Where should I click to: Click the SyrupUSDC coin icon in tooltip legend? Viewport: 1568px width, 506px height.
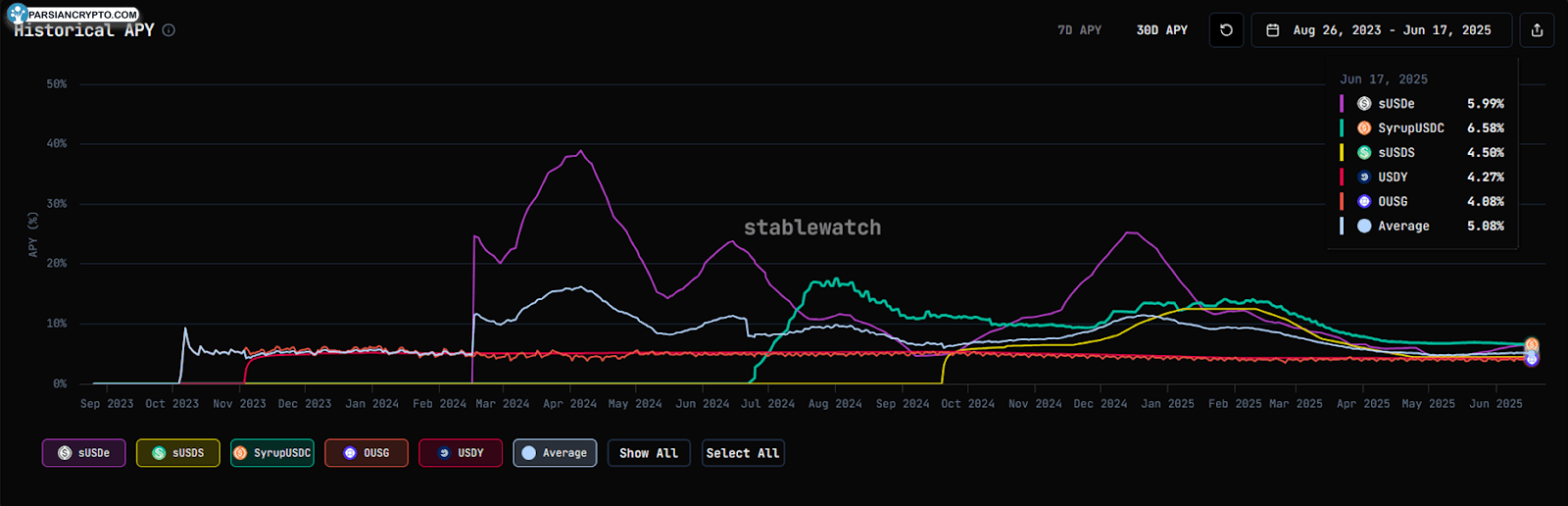click(1364, 128)
